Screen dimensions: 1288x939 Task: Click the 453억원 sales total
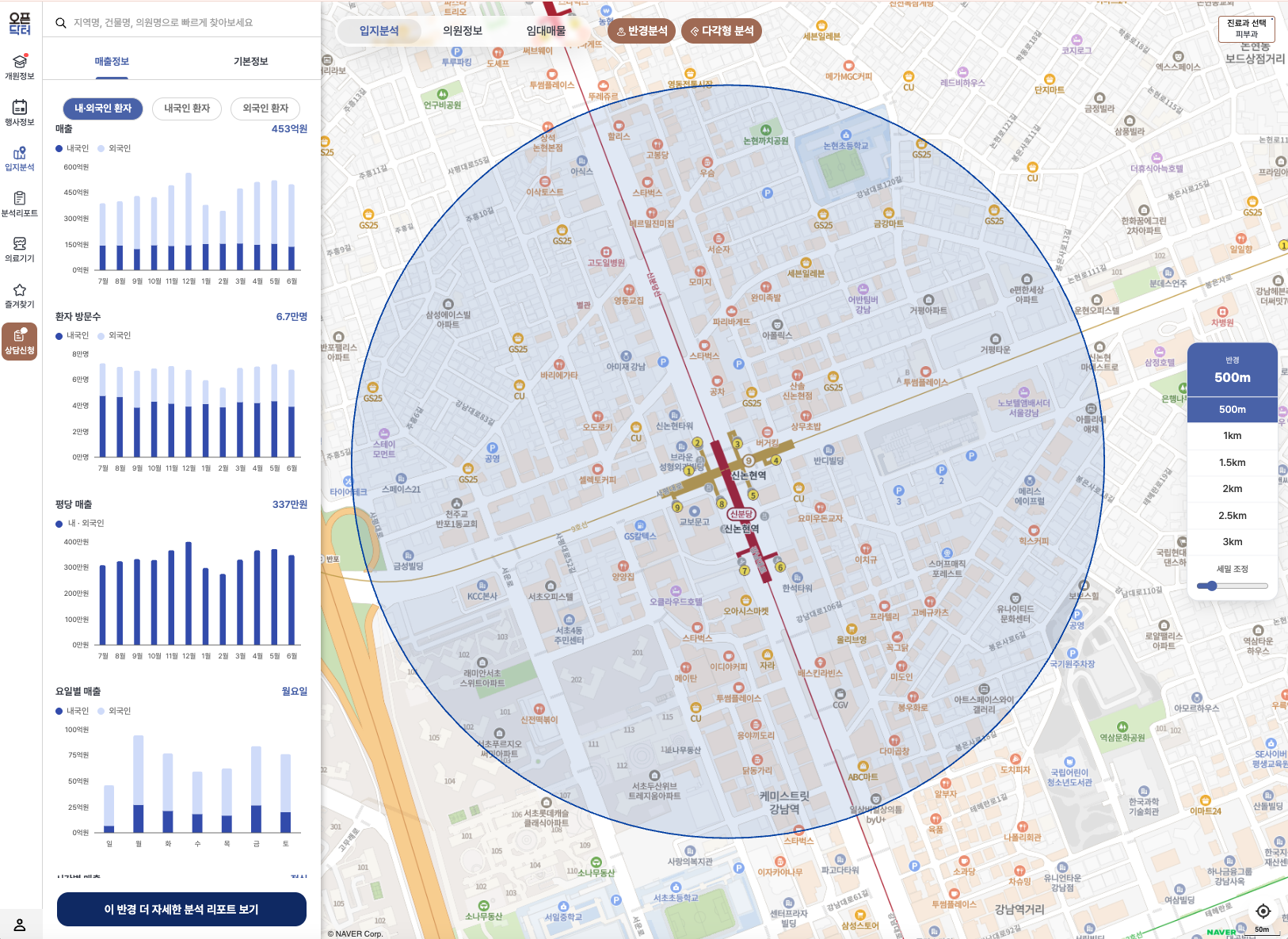click(x=289, y=129)
